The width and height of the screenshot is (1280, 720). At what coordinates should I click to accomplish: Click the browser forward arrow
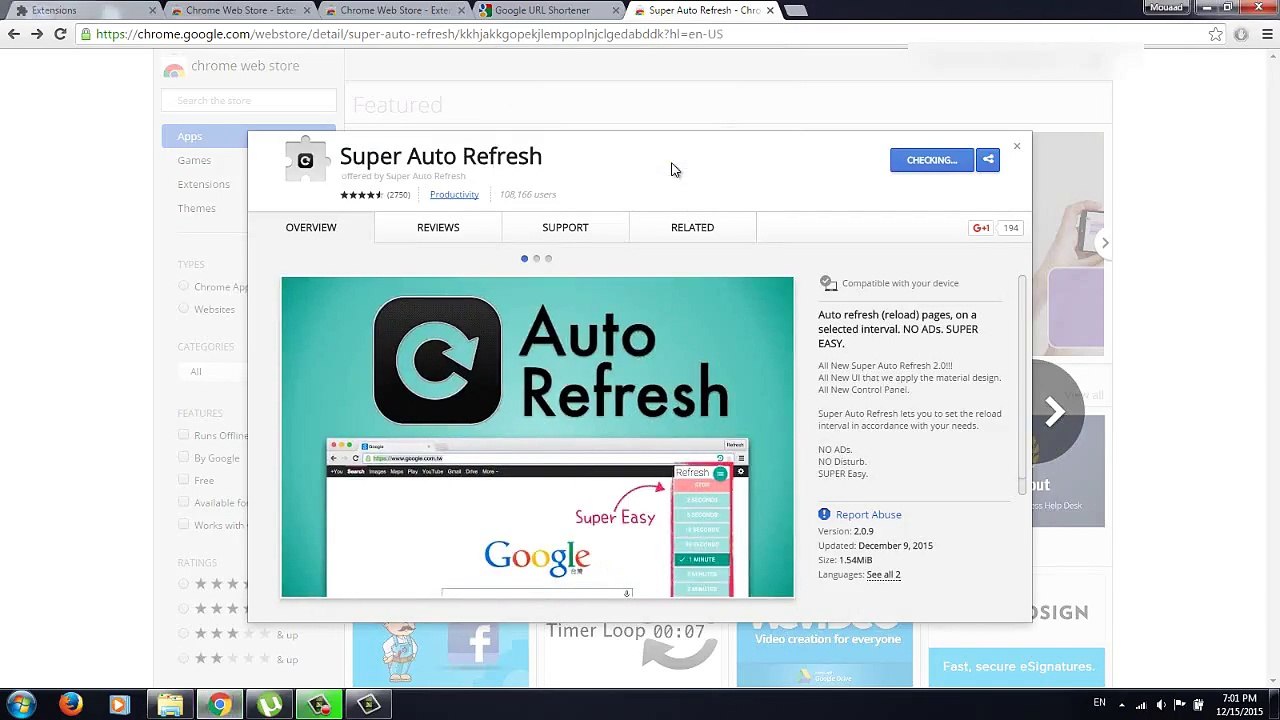point(37,34)
